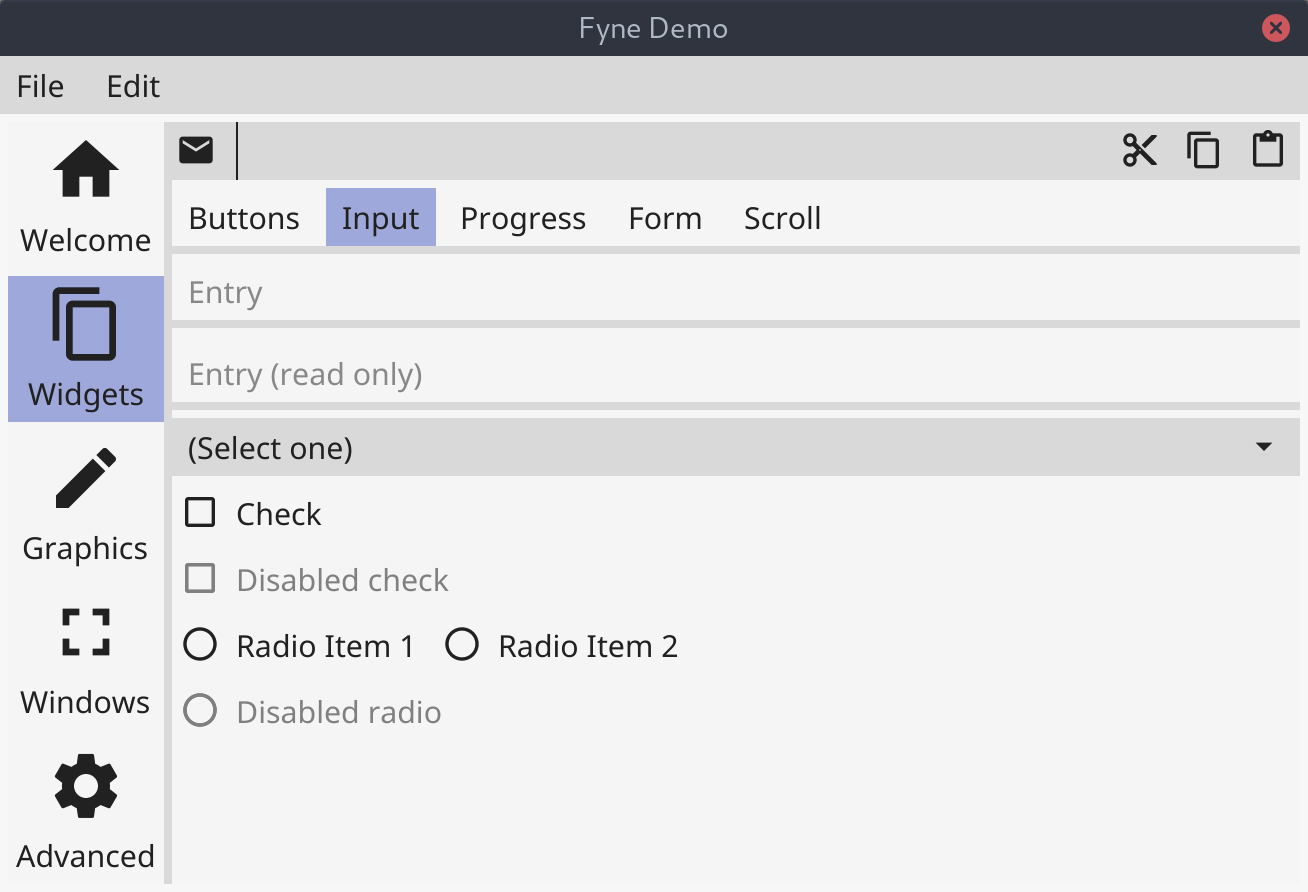This screenshot has width=1308, height=892.
Task: Click the copy icon in toolbar
Action: 1204,151
